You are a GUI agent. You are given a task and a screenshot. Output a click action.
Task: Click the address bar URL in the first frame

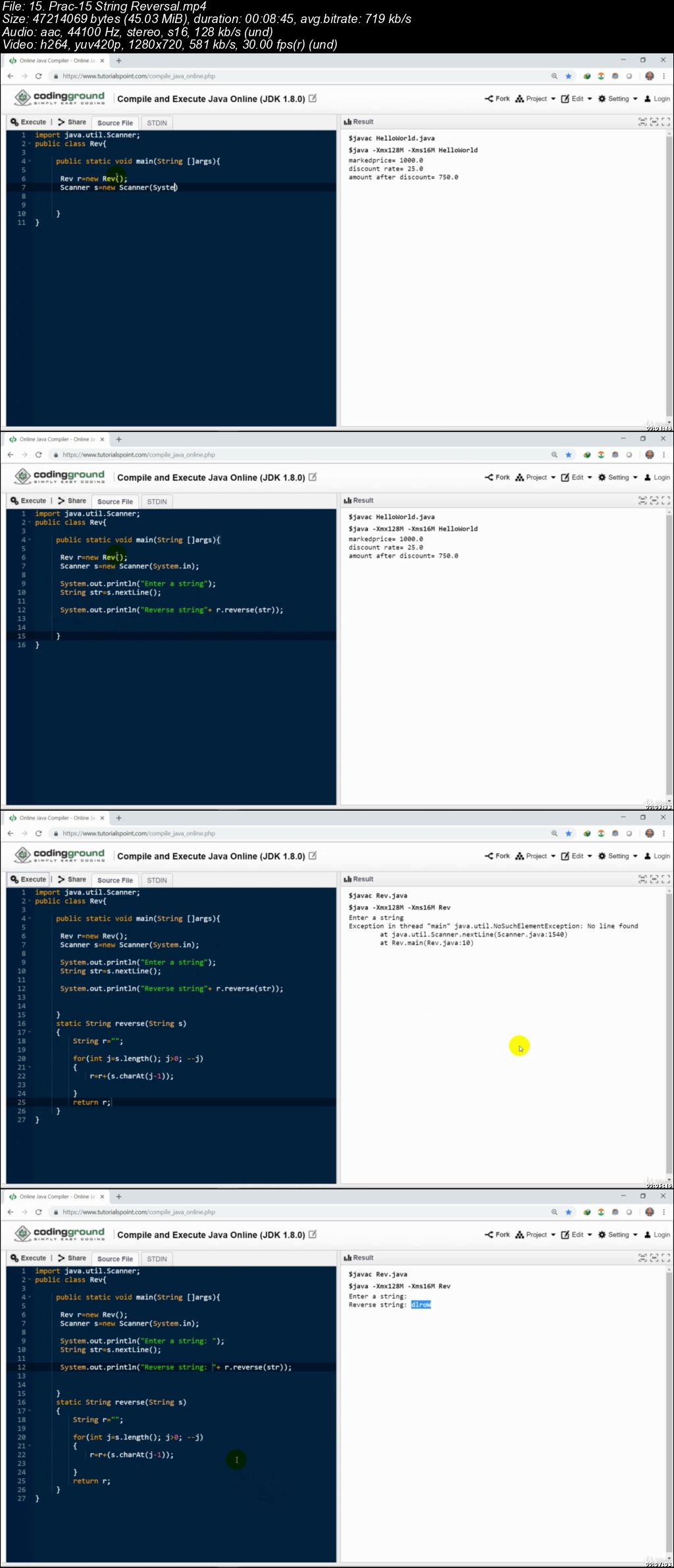139,76
